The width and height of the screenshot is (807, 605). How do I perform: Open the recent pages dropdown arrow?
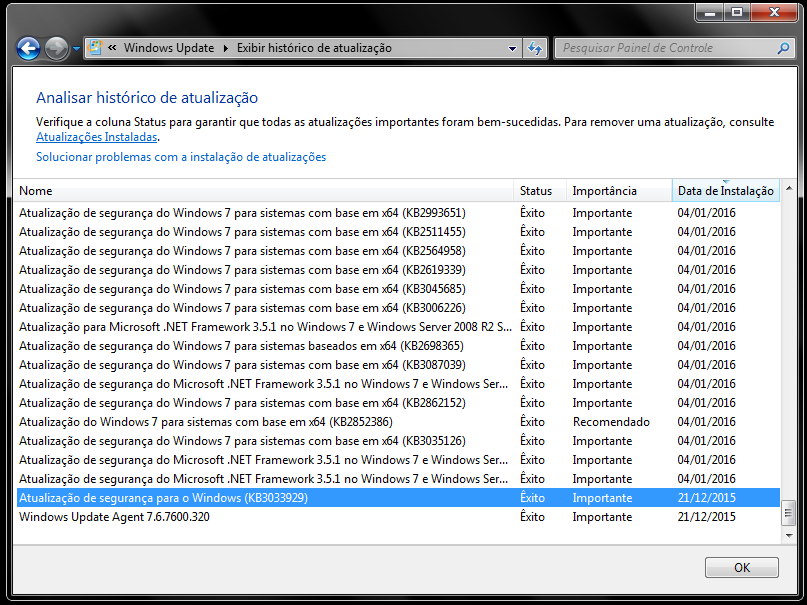pyautogui.click(x=76, y=48)
